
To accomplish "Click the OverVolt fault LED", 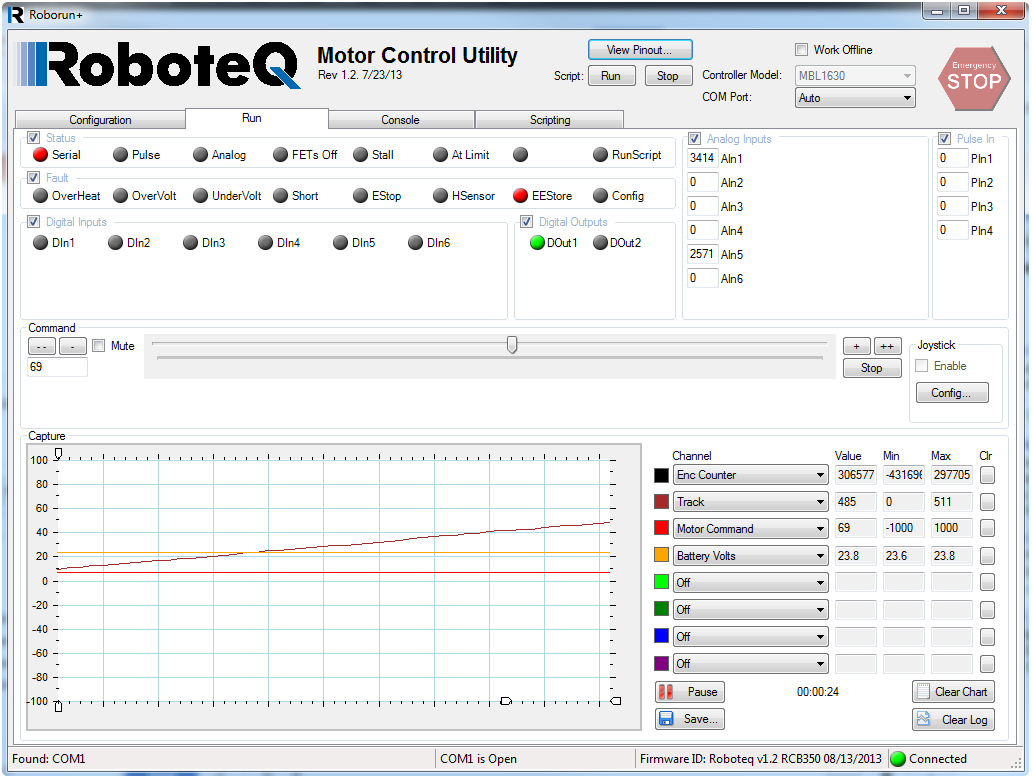I will coord(120,195).
